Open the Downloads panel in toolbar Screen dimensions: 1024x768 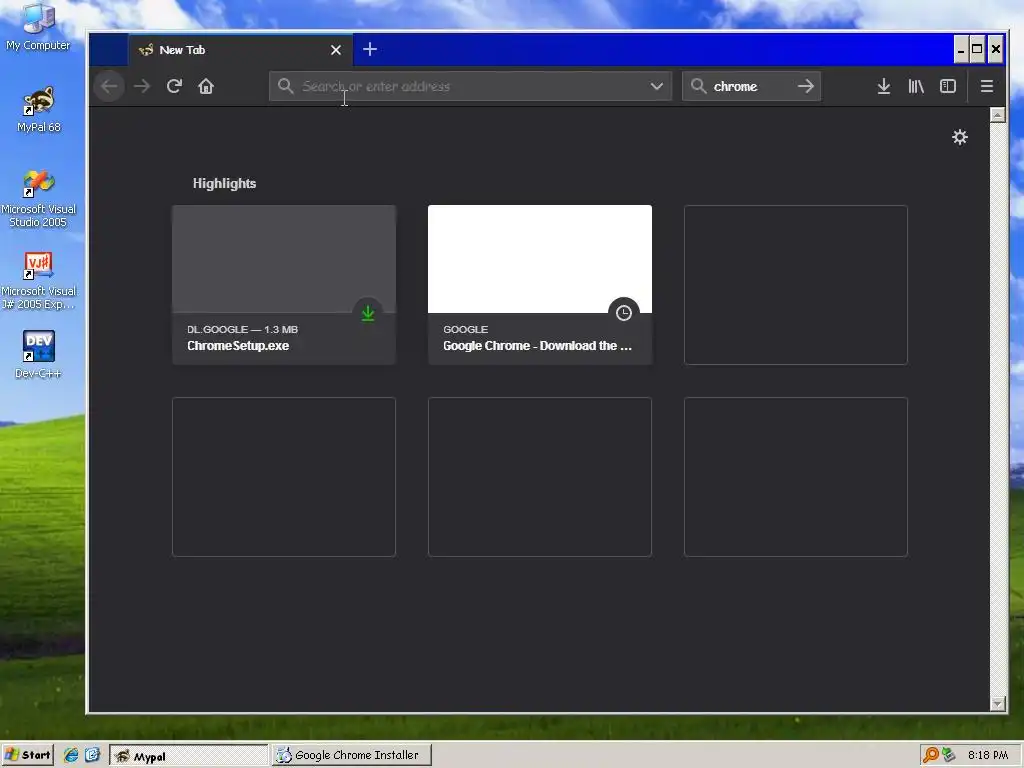tap(884, 86)
